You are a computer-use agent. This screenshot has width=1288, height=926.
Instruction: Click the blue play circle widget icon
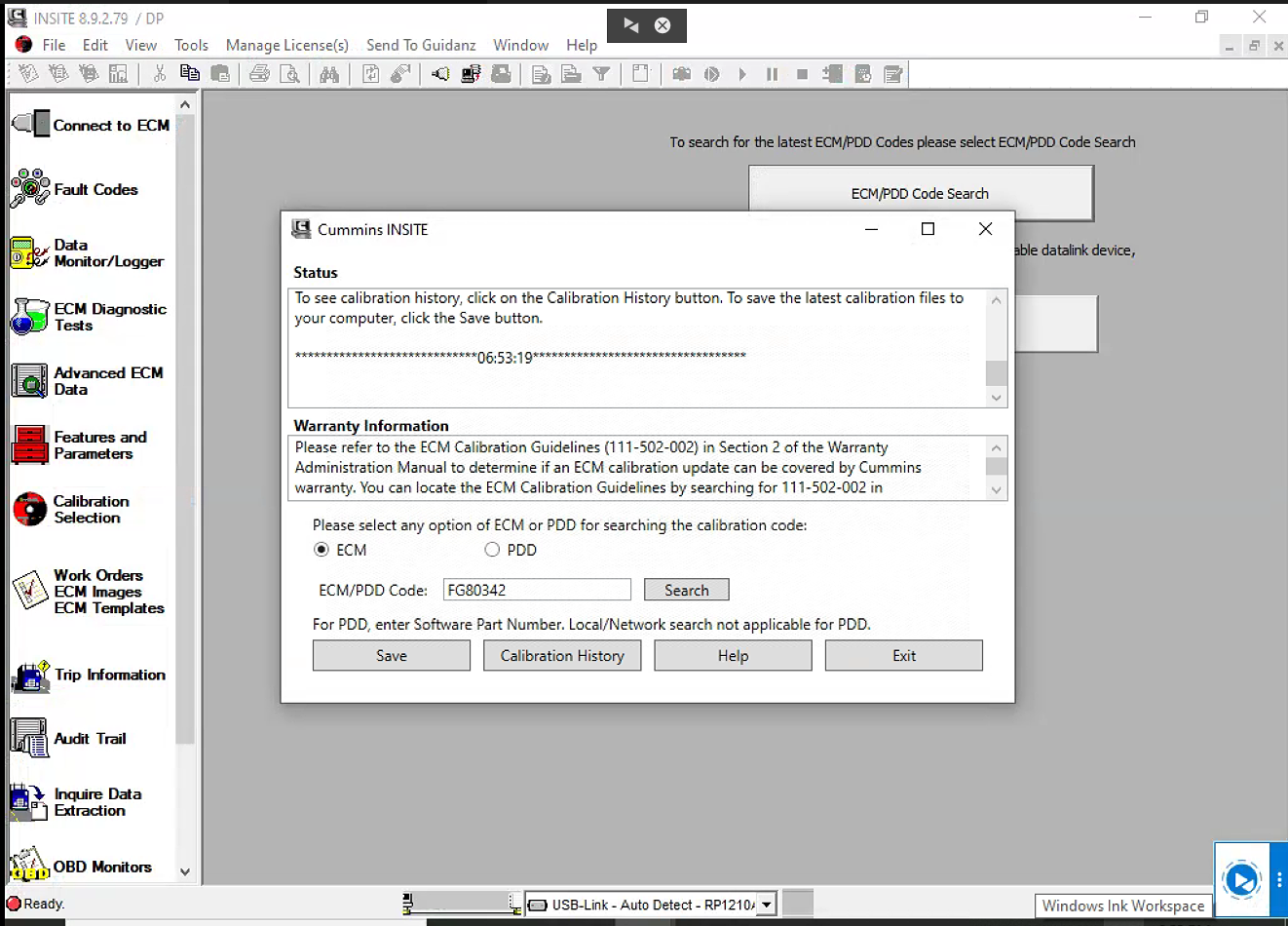tap(1242, 879)
